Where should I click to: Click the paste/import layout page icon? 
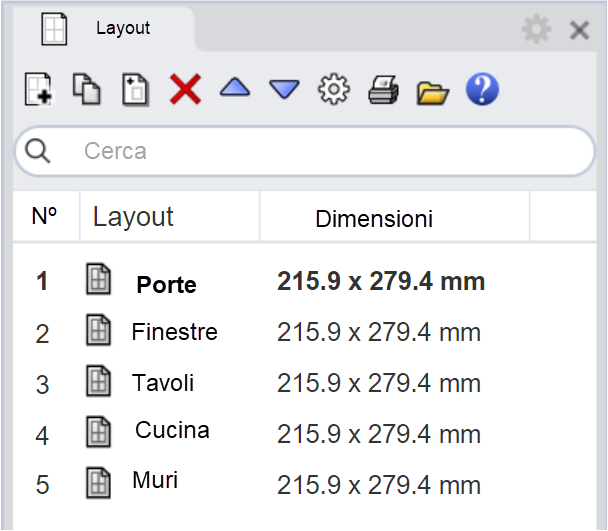click(x=135, y=90)
